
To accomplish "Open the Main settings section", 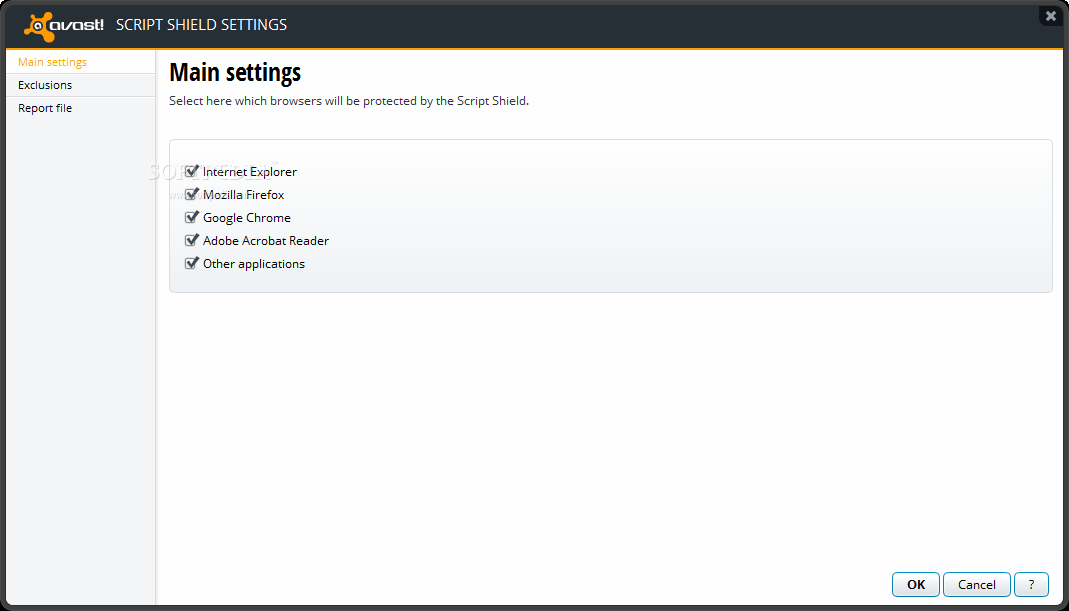I will coord(80,62).
